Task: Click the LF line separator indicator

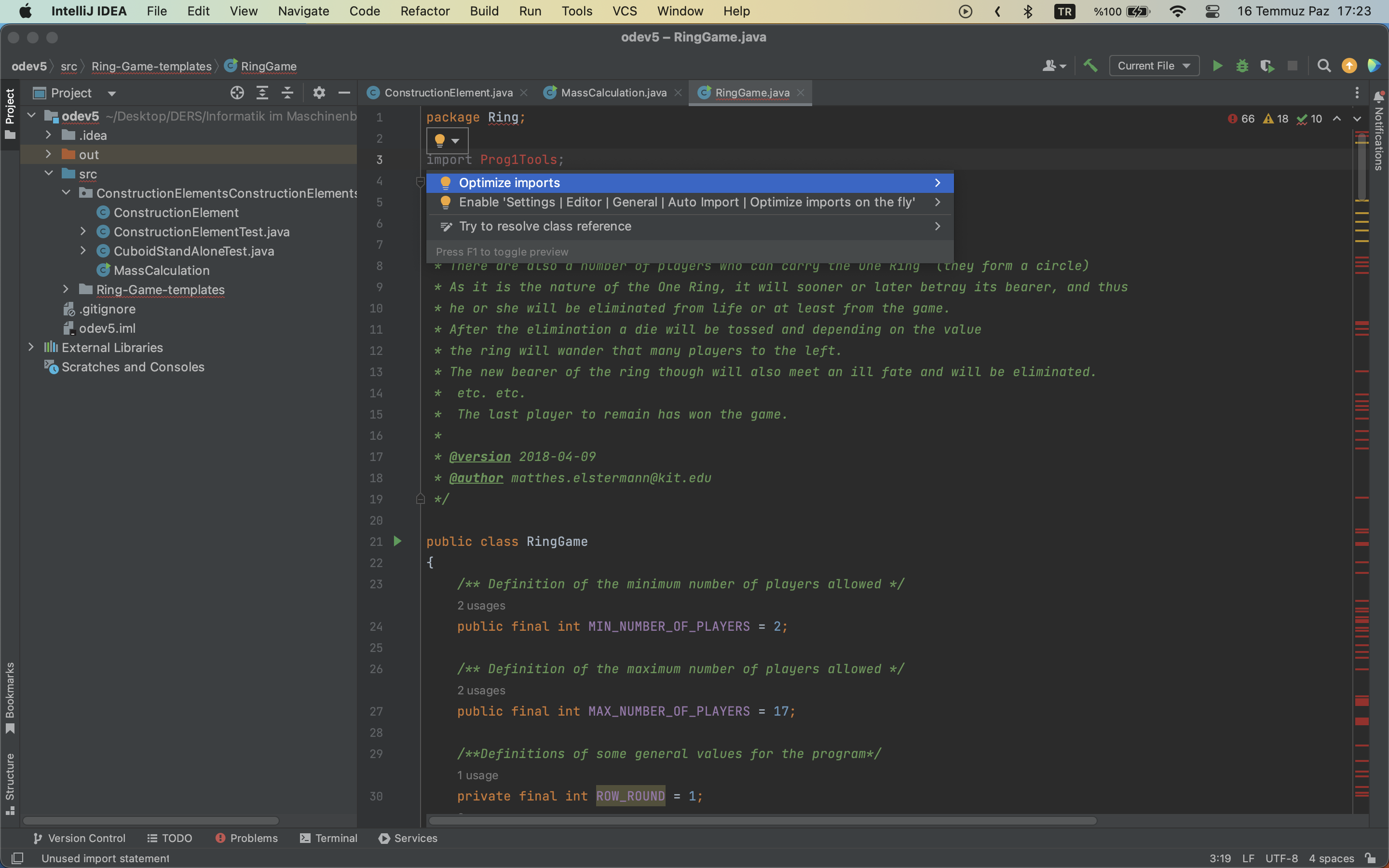Action: point(1248,858)
